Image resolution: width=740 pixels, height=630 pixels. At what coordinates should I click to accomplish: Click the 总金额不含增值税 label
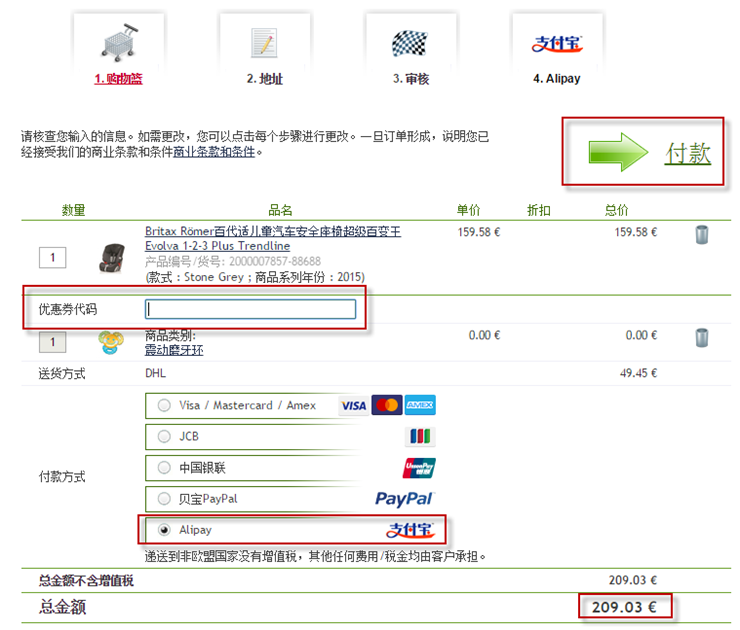[86, 580]
